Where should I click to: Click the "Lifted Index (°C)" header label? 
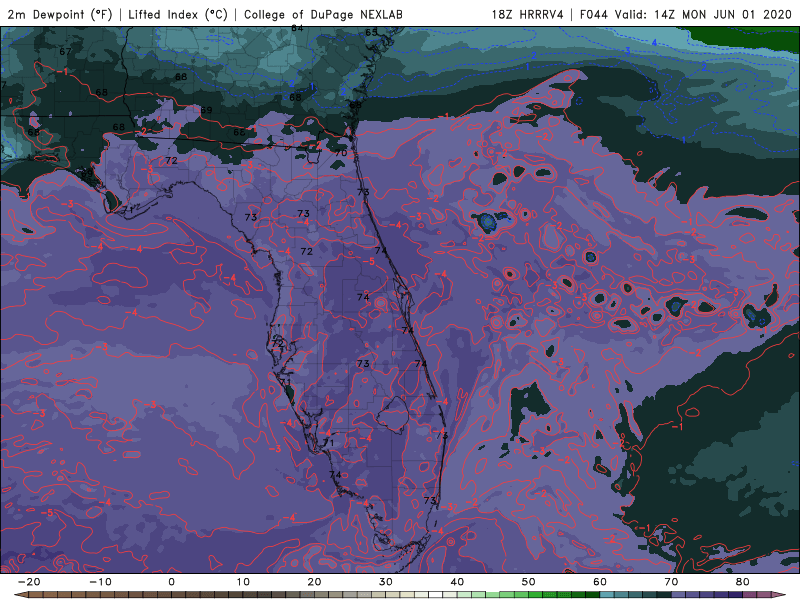(x=178, y=14)
